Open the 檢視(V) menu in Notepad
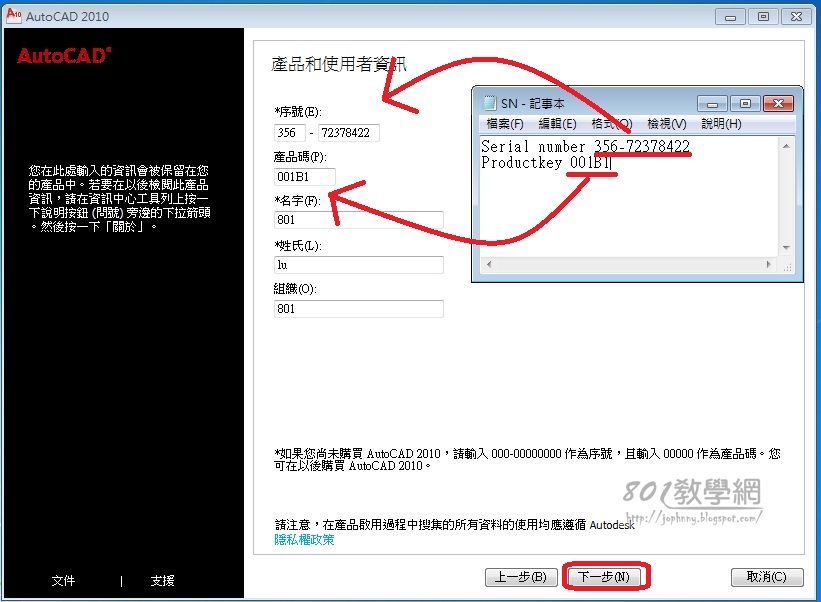The image size is (821, 602). [x=667, y=124]
